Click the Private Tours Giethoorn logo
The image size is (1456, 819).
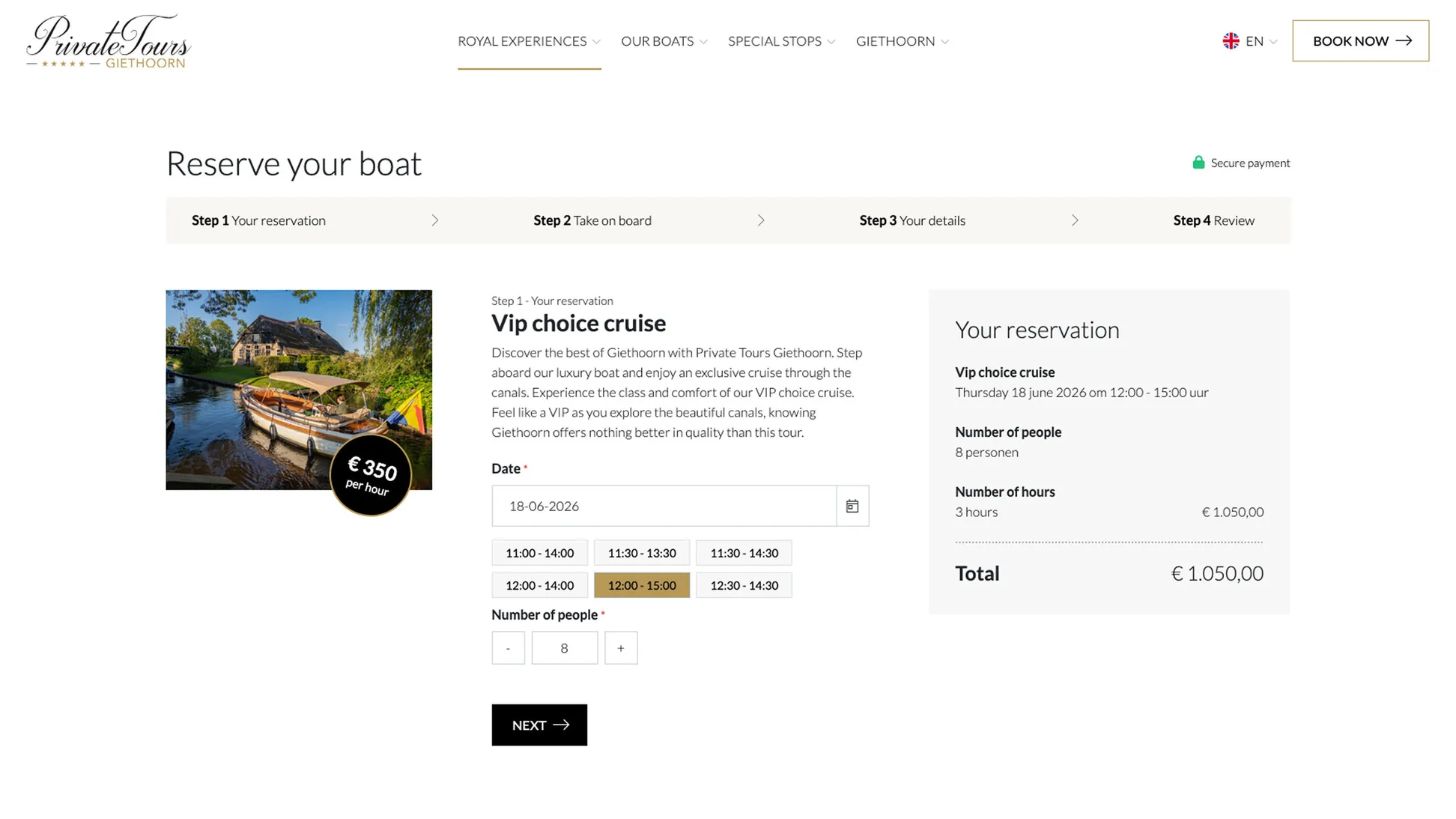(x=107, y=41)
